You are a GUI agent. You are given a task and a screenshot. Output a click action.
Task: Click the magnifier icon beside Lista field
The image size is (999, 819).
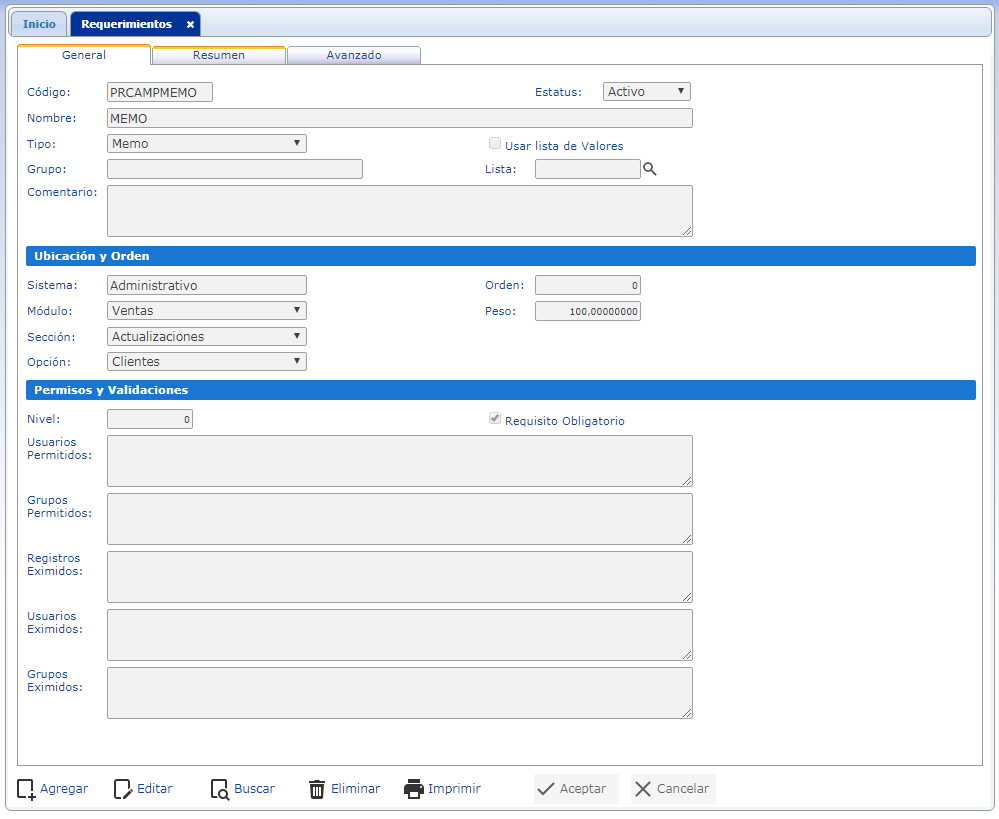pyautogui.click(x=650, y=170)
